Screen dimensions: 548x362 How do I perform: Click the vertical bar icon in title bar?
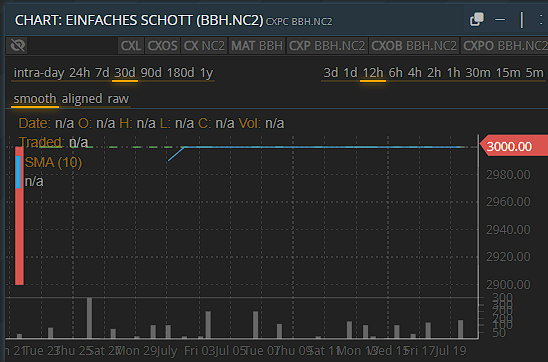click(x=522, y=20)
